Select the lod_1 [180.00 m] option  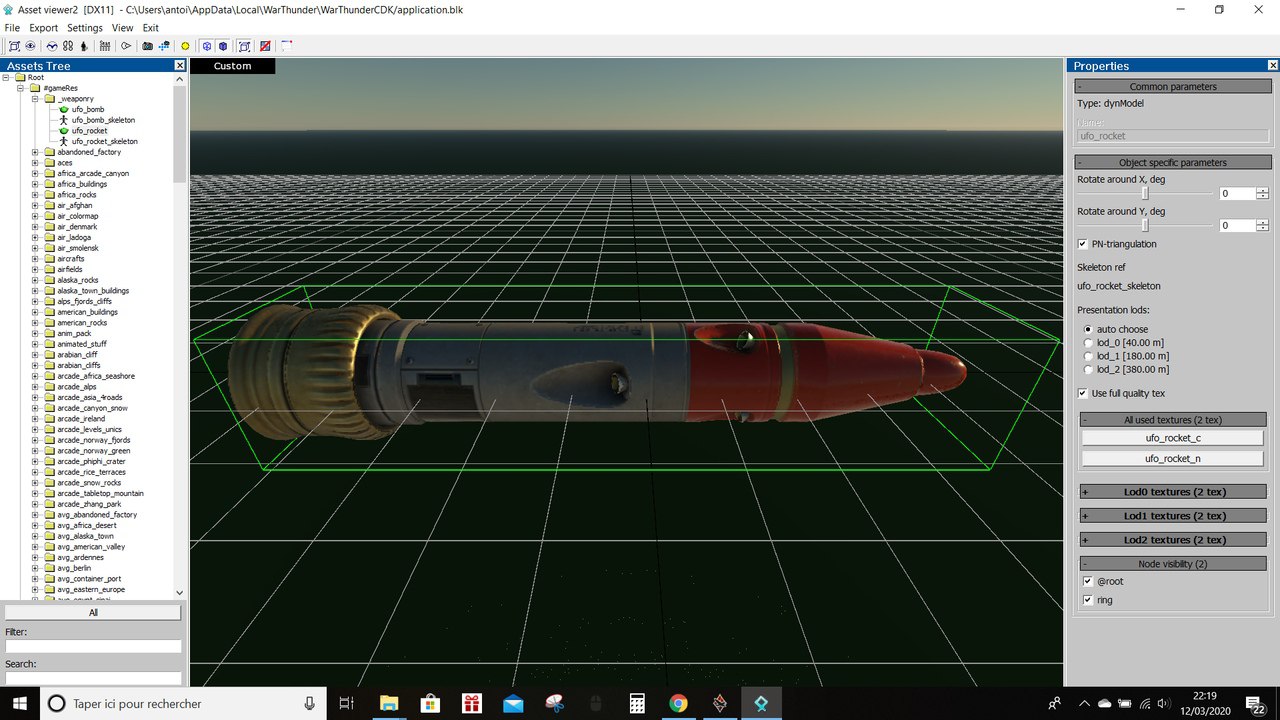(x=1088, y=356)
